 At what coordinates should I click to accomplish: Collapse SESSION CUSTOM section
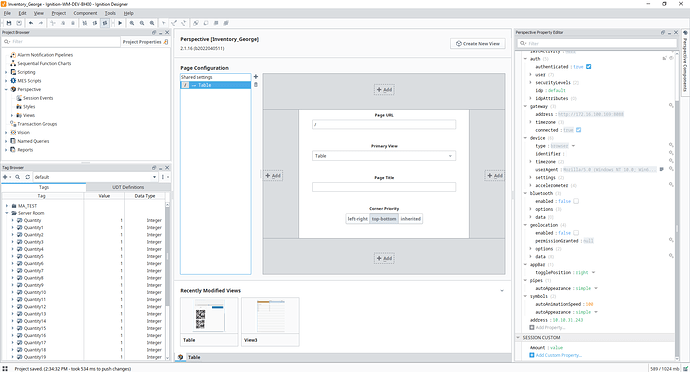click(518, 338)
